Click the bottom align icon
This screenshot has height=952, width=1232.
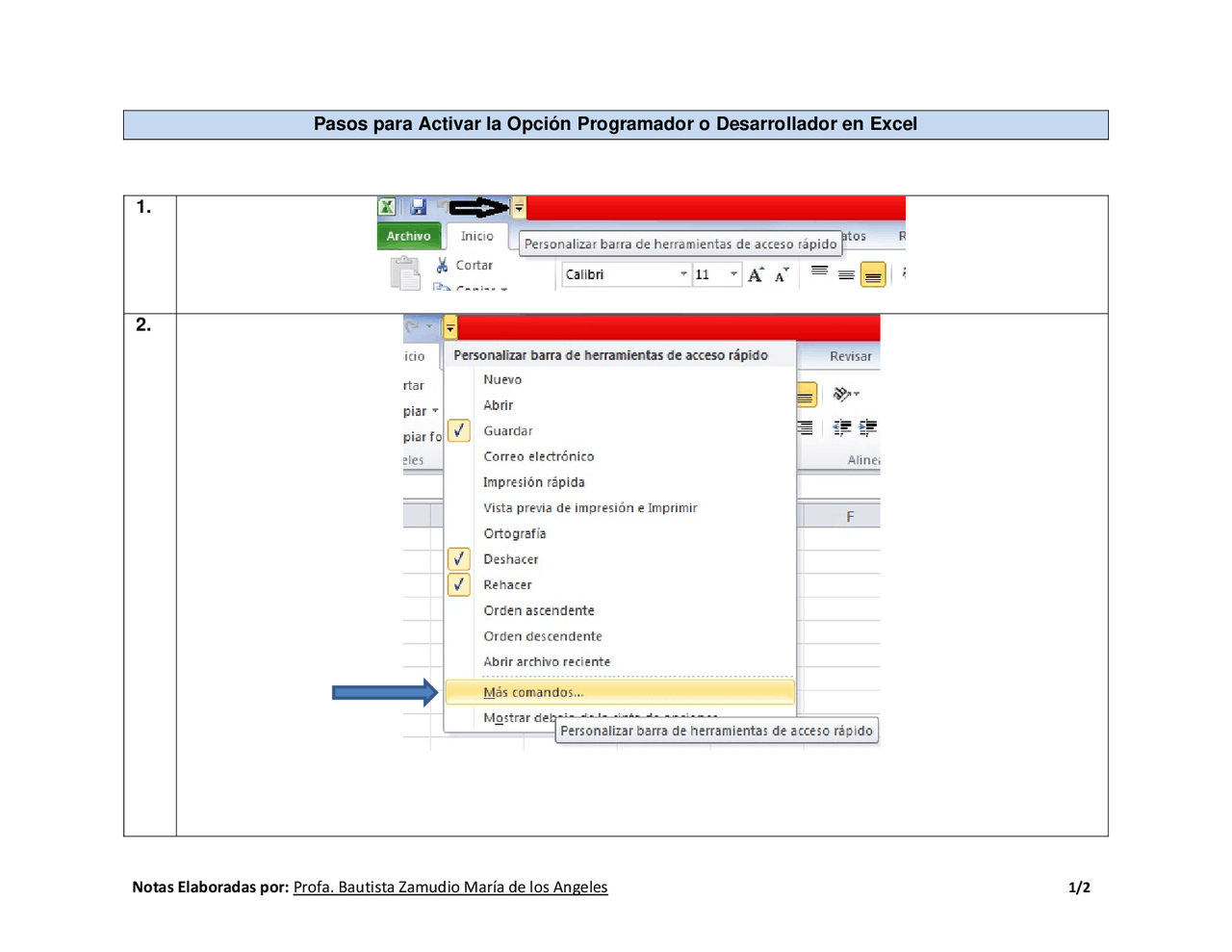pos(872,274)
